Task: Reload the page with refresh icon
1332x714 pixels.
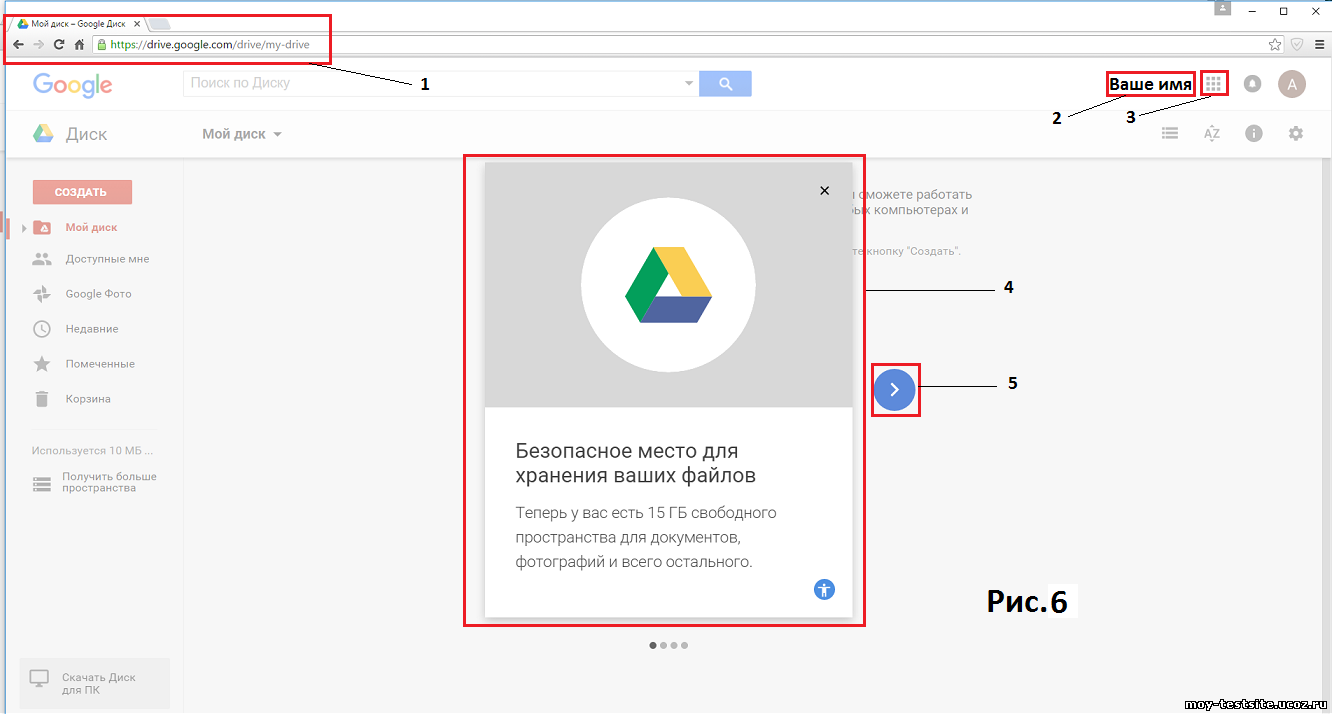Action: click(x=59, y=44)
